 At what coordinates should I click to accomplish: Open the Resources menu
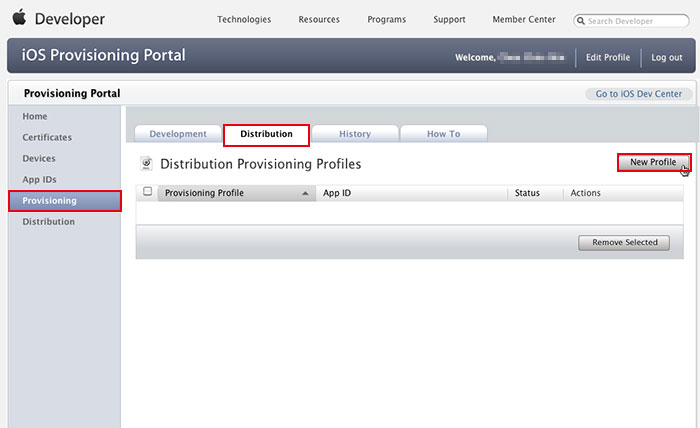[319, 20]
